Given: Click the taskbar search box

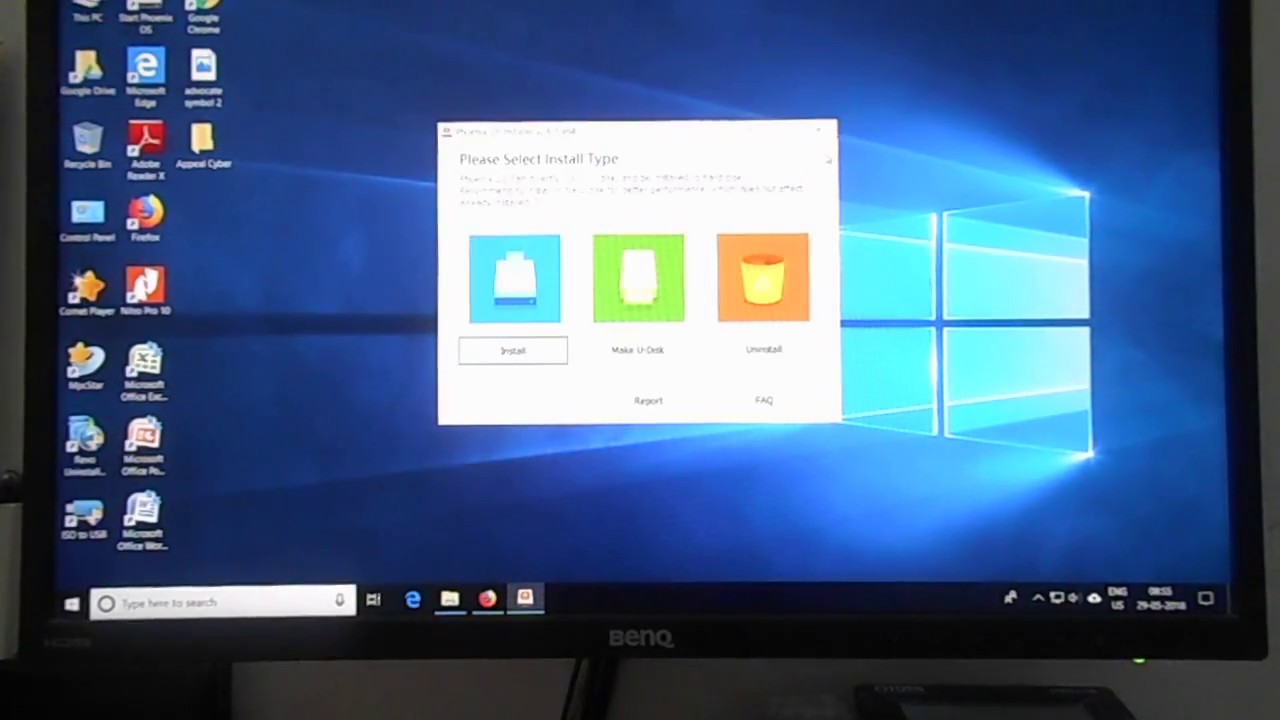Looking at the screenshot, I should pyautogui.click(x=222, y=602).
